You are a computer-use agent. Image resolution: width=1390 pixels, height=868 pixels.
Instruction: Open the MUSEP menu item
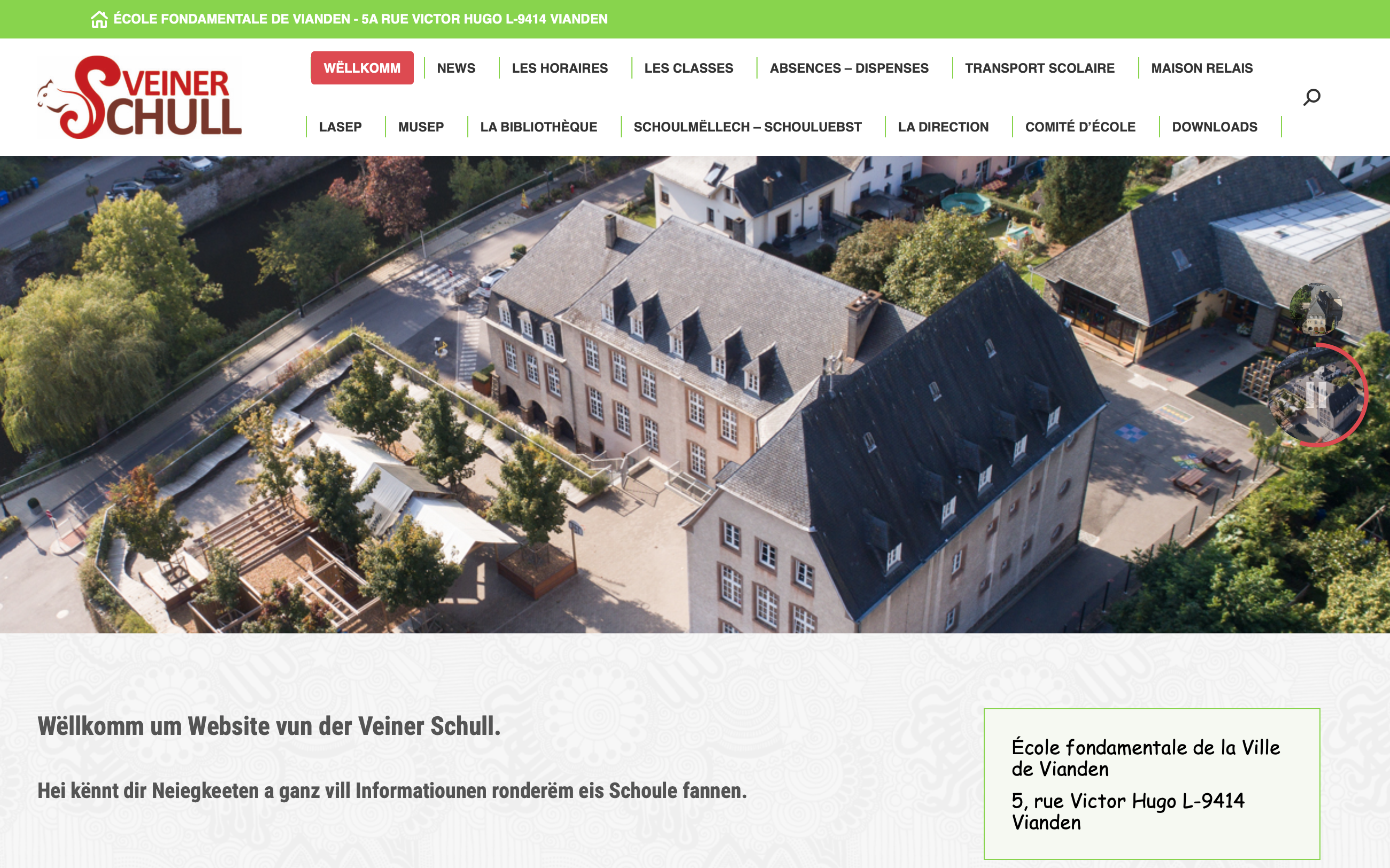(421, 127)
